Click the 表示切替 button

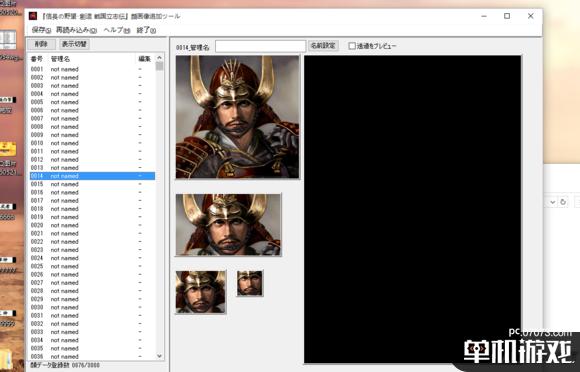tap(74, 44)
